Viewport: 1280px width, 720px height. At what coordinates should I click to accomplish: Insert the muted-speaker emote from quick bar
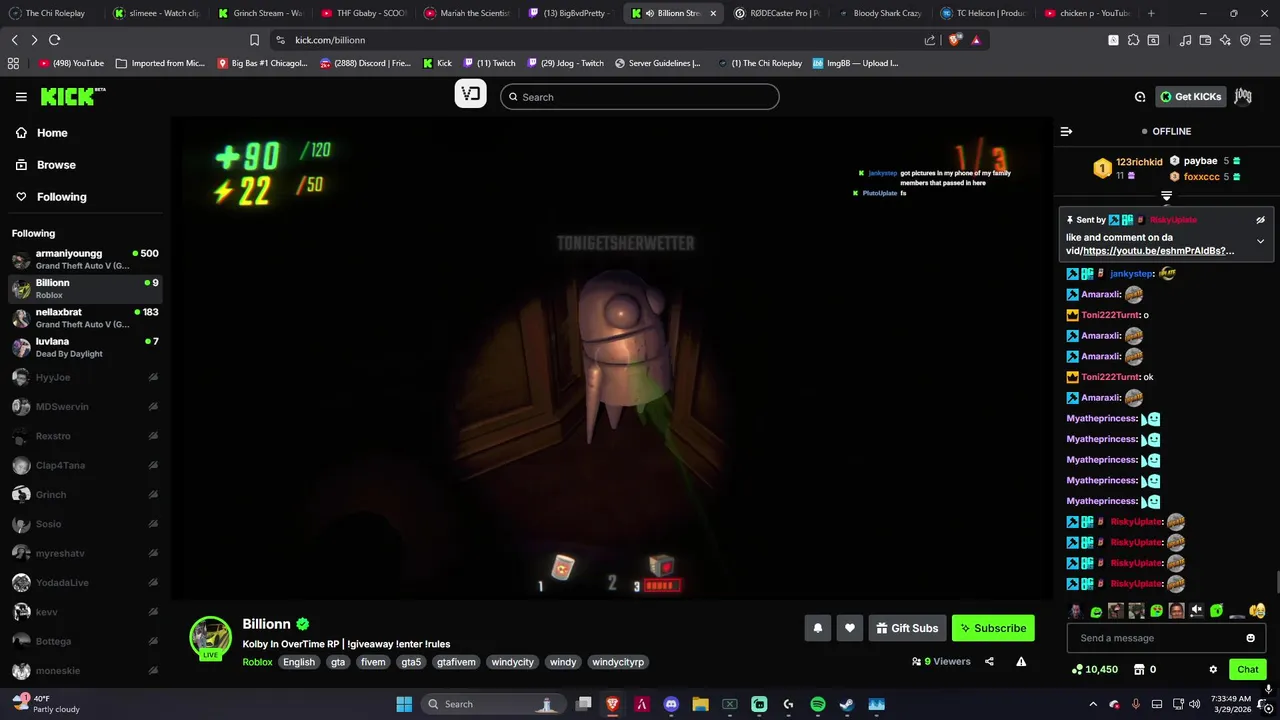pos(1196,611)
